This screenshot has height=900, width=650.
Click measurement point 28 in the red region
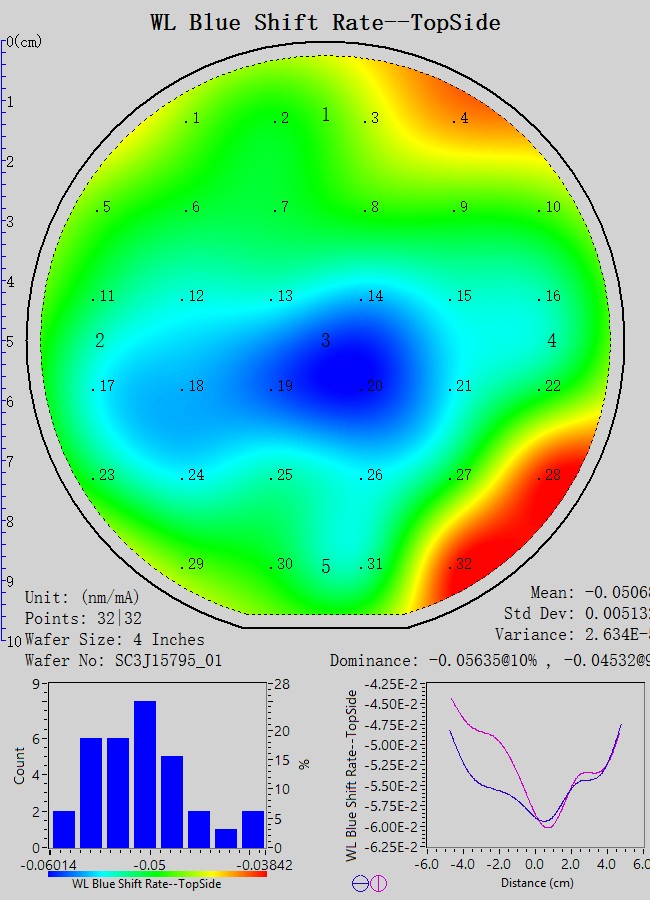[x=549, y=475]
